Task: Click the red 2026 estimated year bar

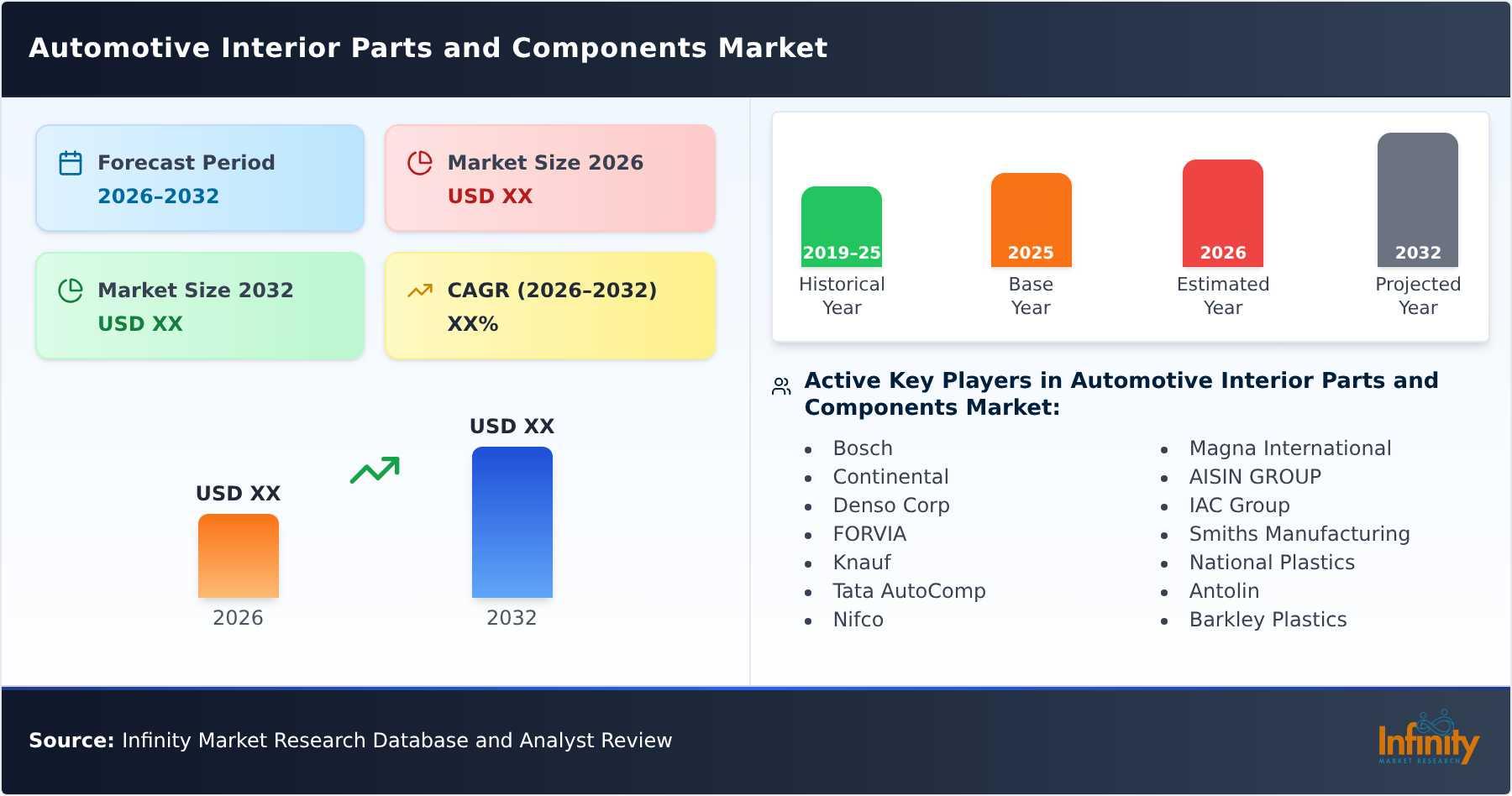Action: coord(1223,213)
